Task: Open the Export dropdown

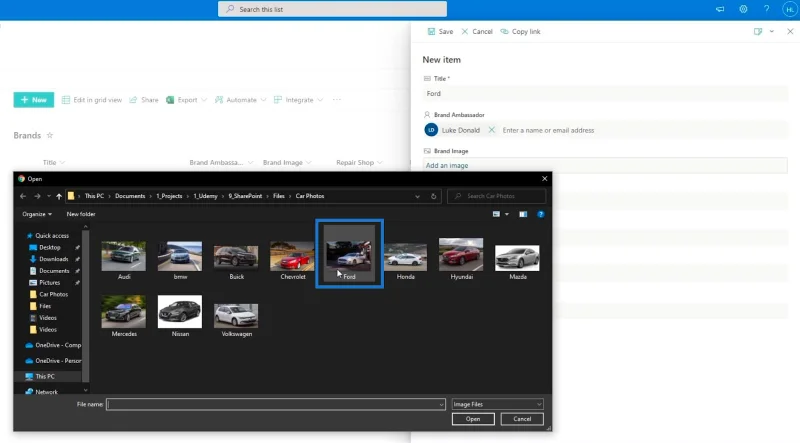Action: 187,100
